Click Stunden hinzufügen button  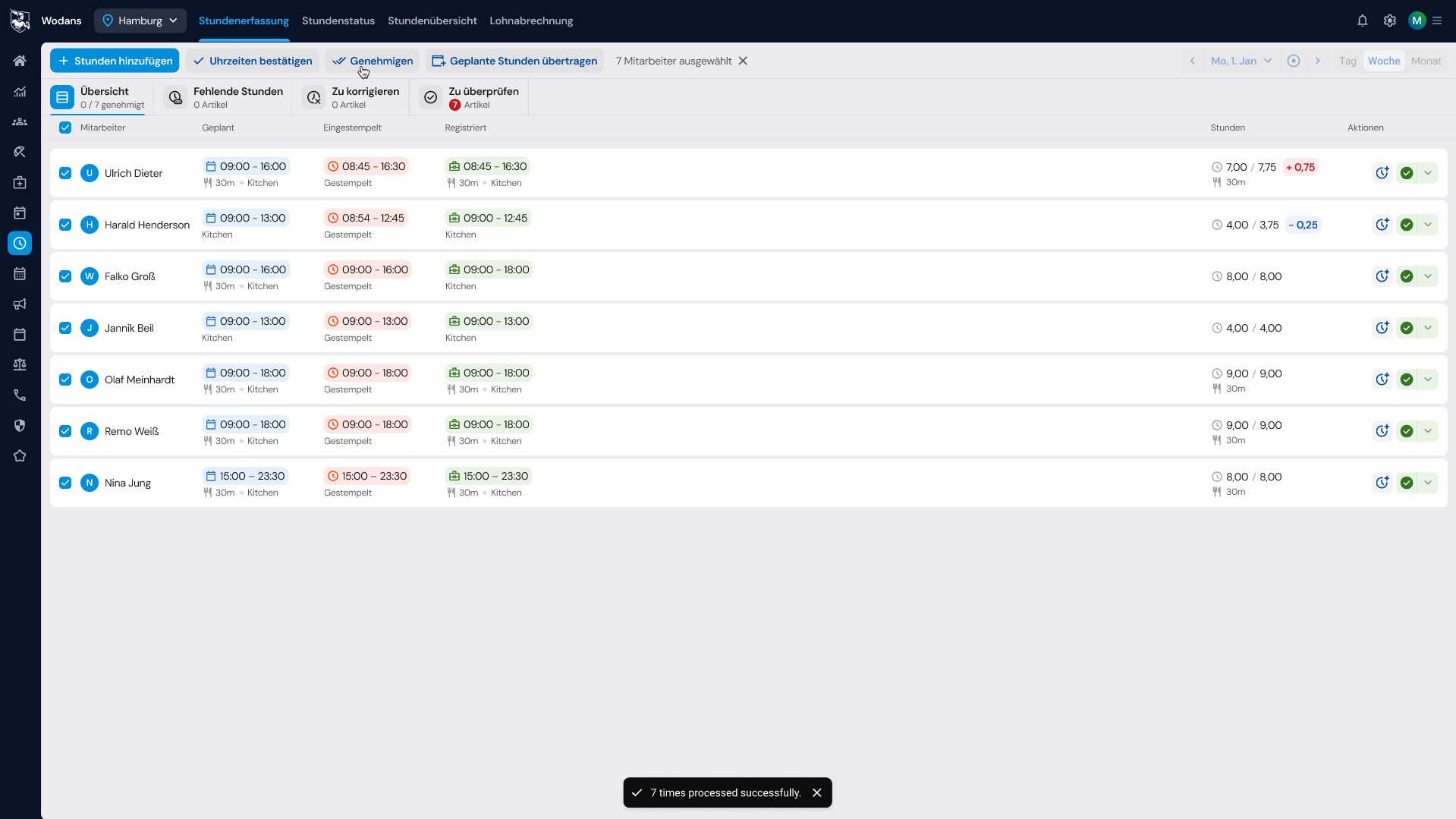coord(115,61)
